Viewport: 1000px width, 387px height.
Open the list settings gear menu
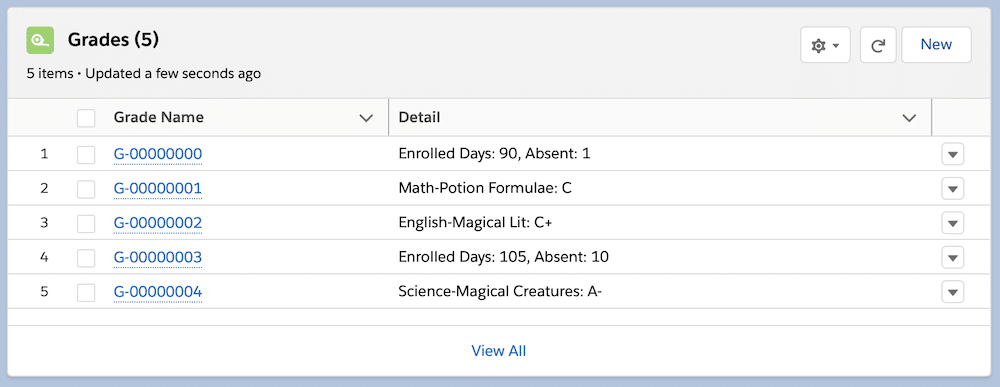pos(825,45)
